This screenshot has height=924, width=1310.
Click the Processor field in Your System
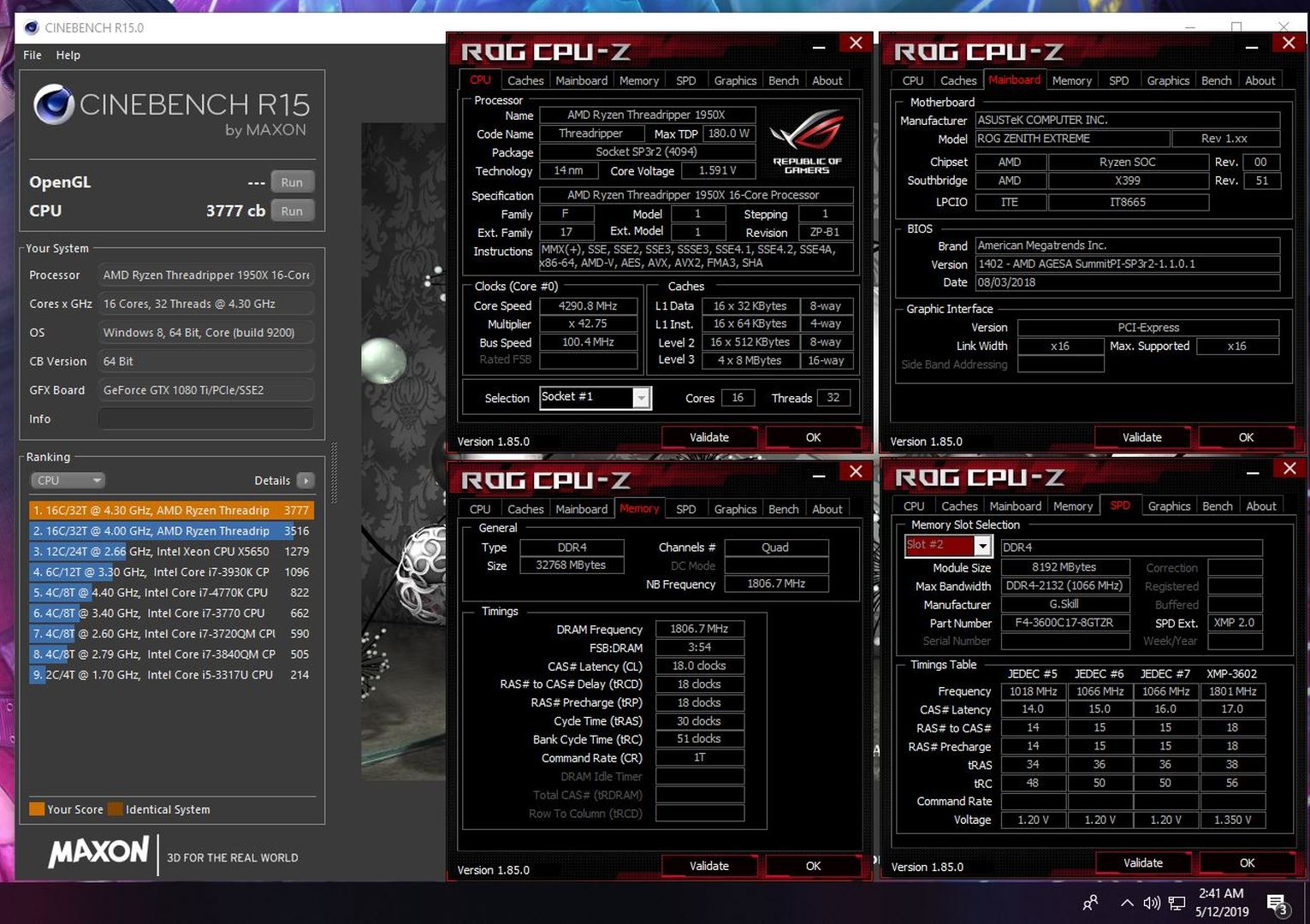pos(205,275)
